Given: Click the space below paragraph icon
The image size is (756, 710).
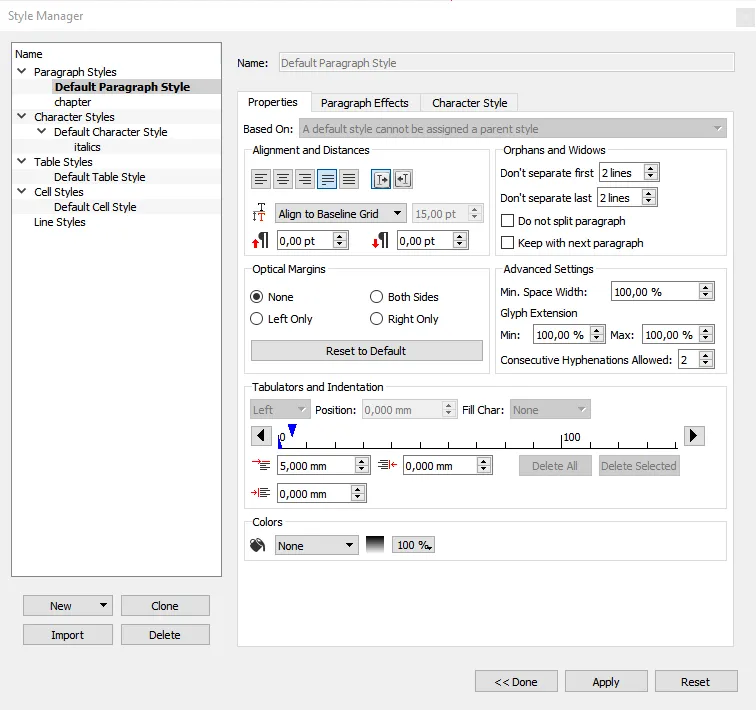Looking at the screenshot, I should click(380, 240).
